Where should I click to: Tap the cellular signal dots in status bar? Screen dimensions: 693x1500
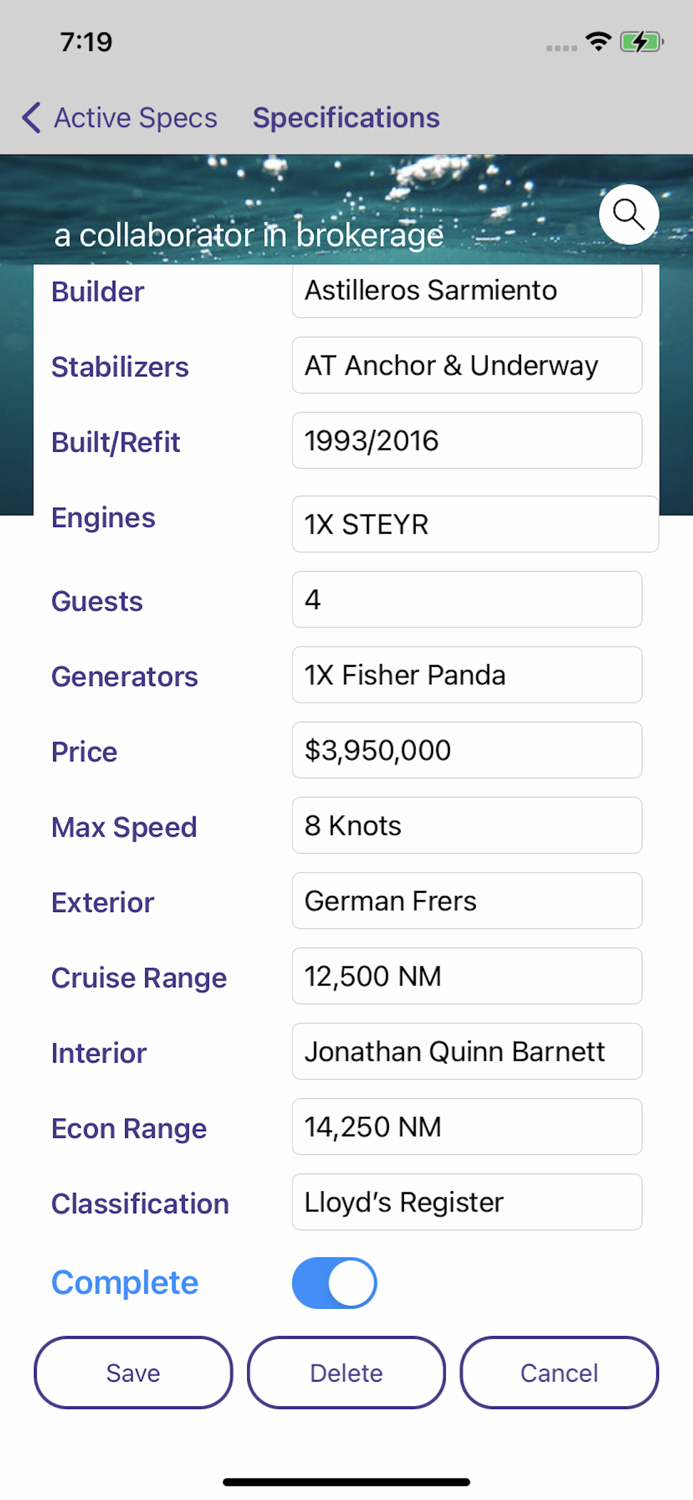(x=560, y=45)
